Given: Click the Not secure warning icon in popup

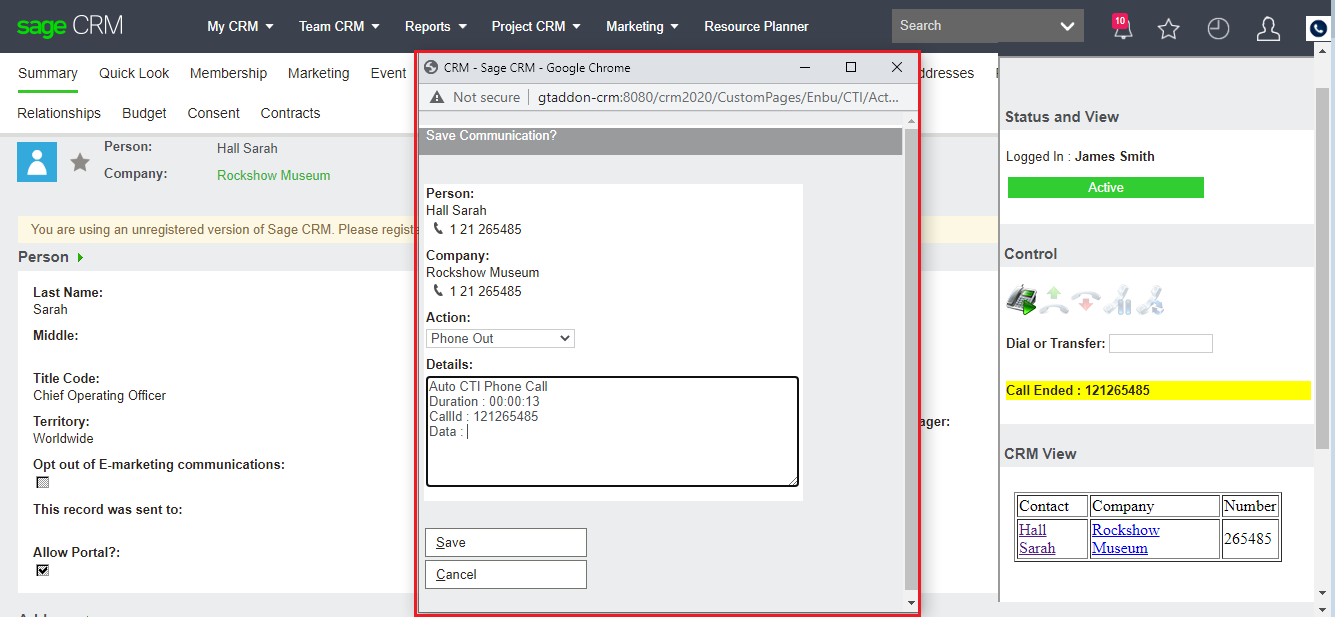Looking at the screenshot, I should click(436, 97).
